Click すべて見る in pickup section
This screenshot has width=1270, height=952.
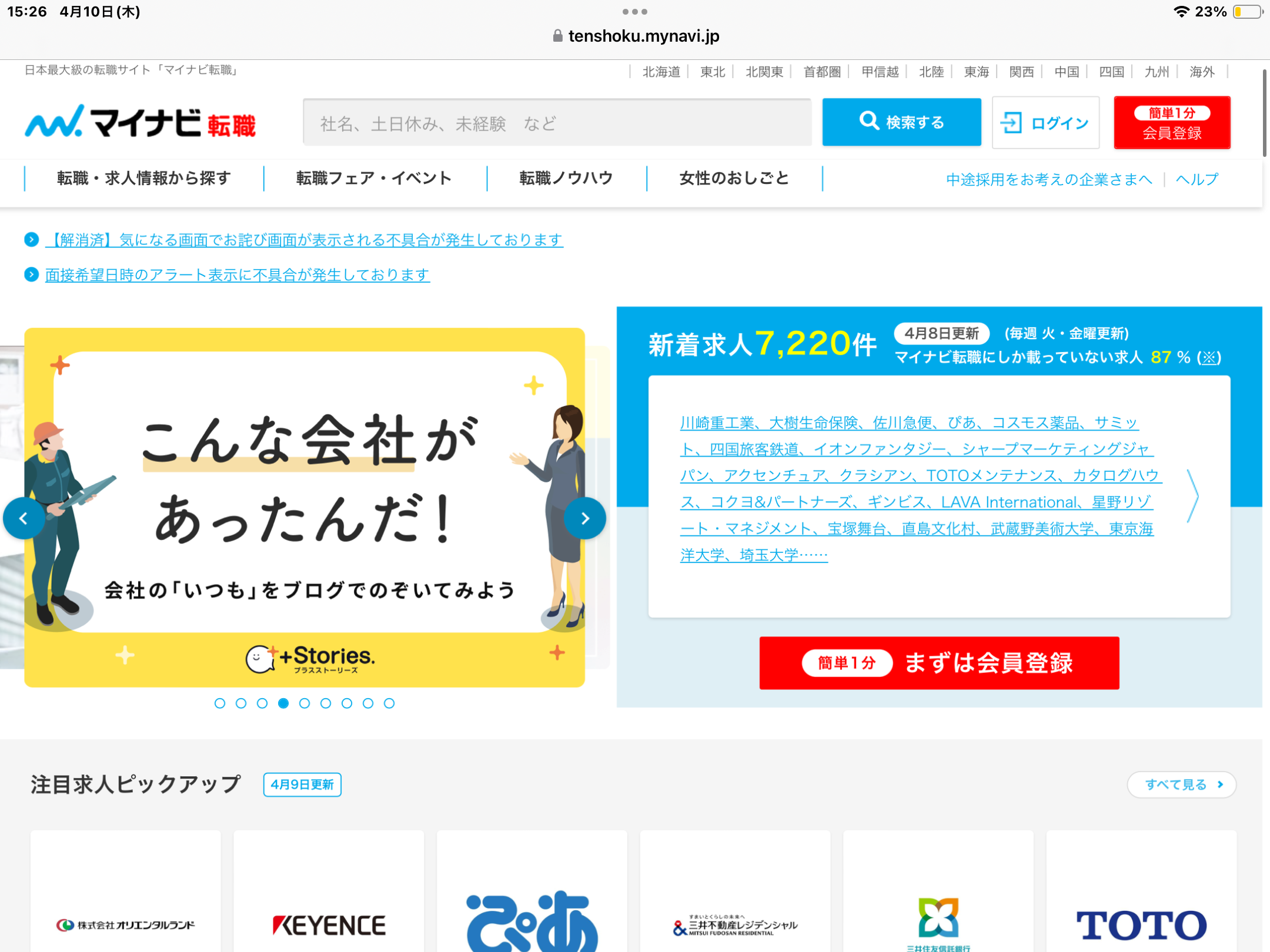click(1182, 785)
